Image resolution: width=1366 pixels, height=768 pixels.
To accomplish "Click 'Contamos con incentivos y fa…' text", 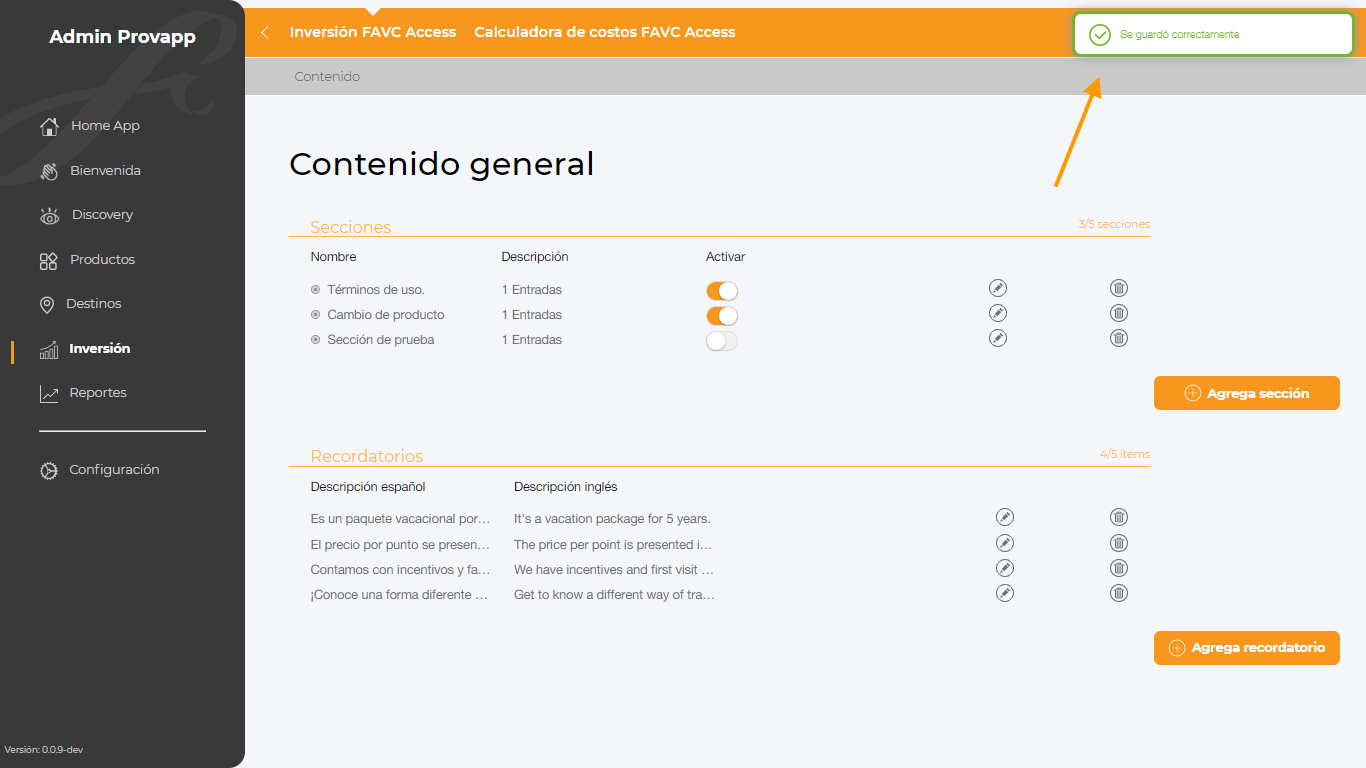I will (x=401, y=570).
